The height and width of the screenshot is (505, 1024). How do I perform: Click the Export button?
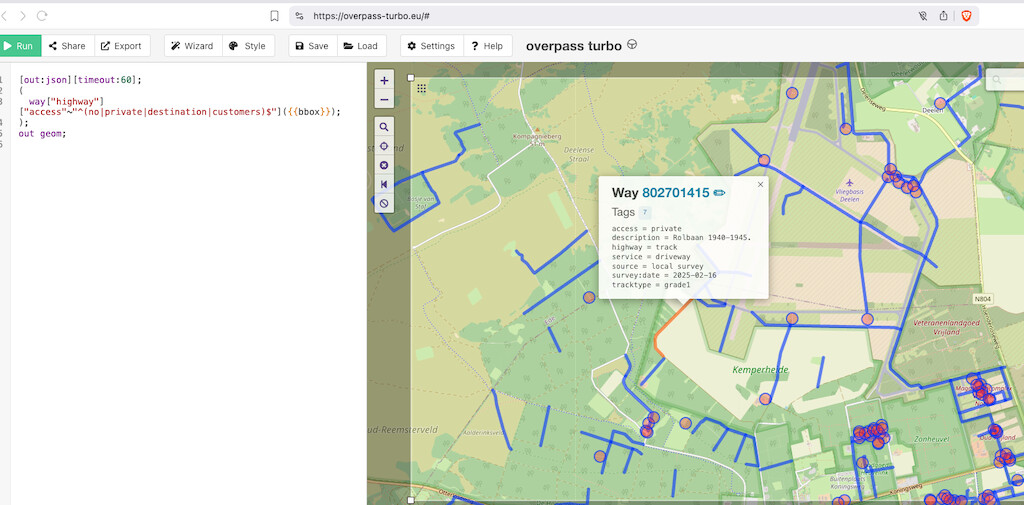pyautogui.click(x=122, y=46)
